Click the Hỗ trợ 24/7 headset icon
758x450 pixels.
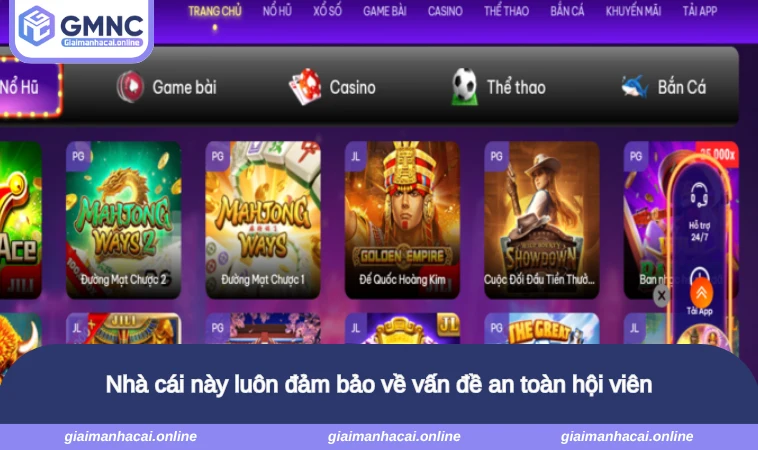699,195
